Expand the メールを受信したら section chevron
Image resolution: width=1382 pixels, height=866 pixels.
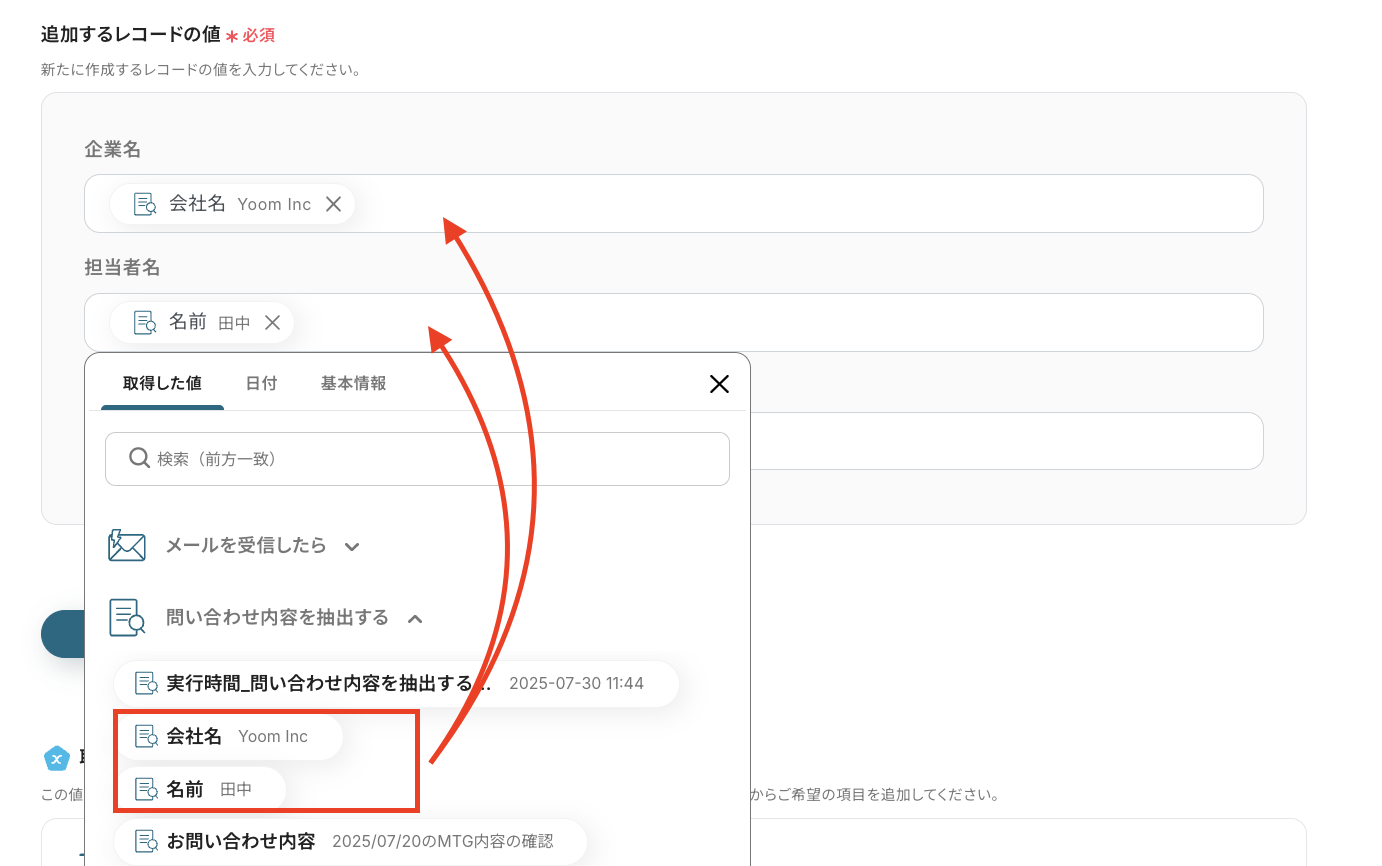click(351, 547)
